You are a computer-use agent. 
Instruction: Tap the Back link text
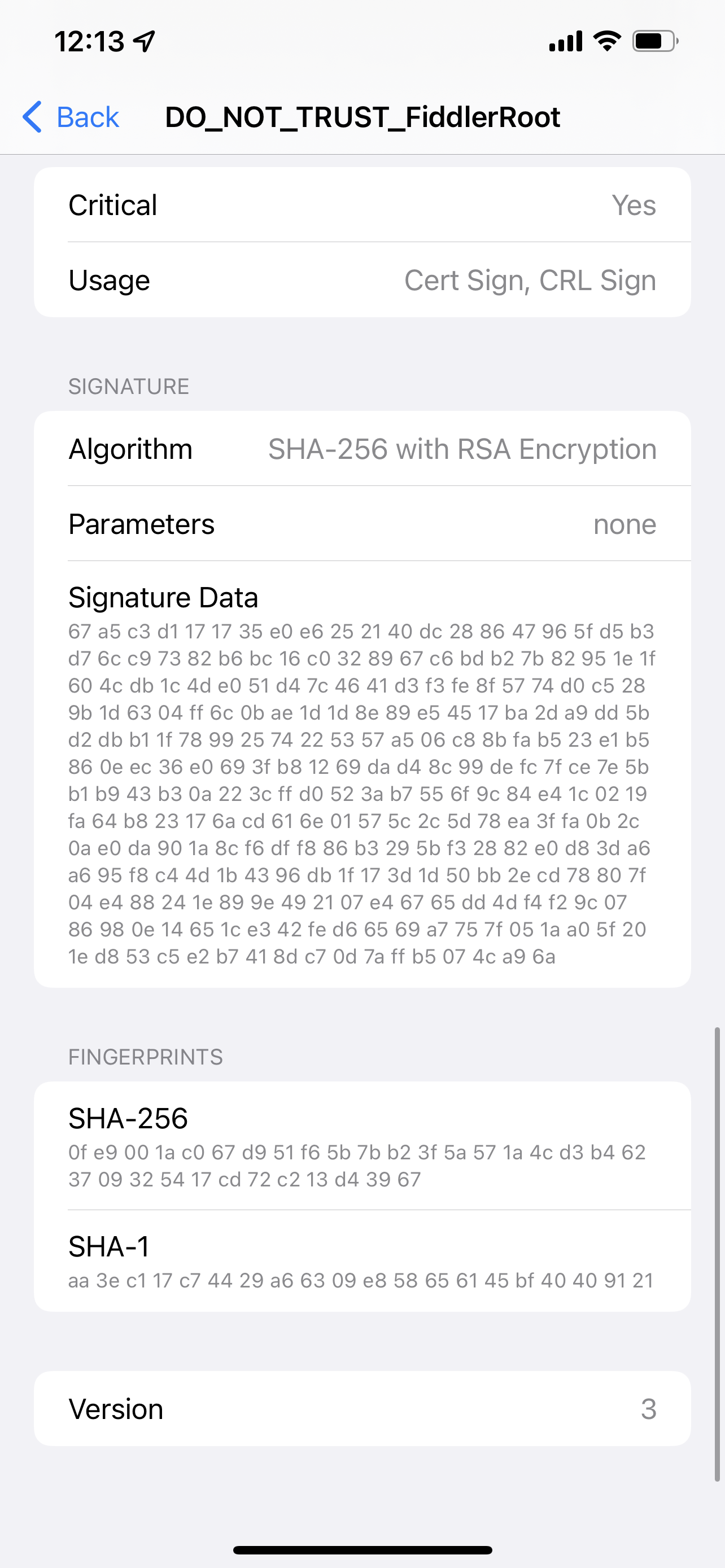pos(88,117)
